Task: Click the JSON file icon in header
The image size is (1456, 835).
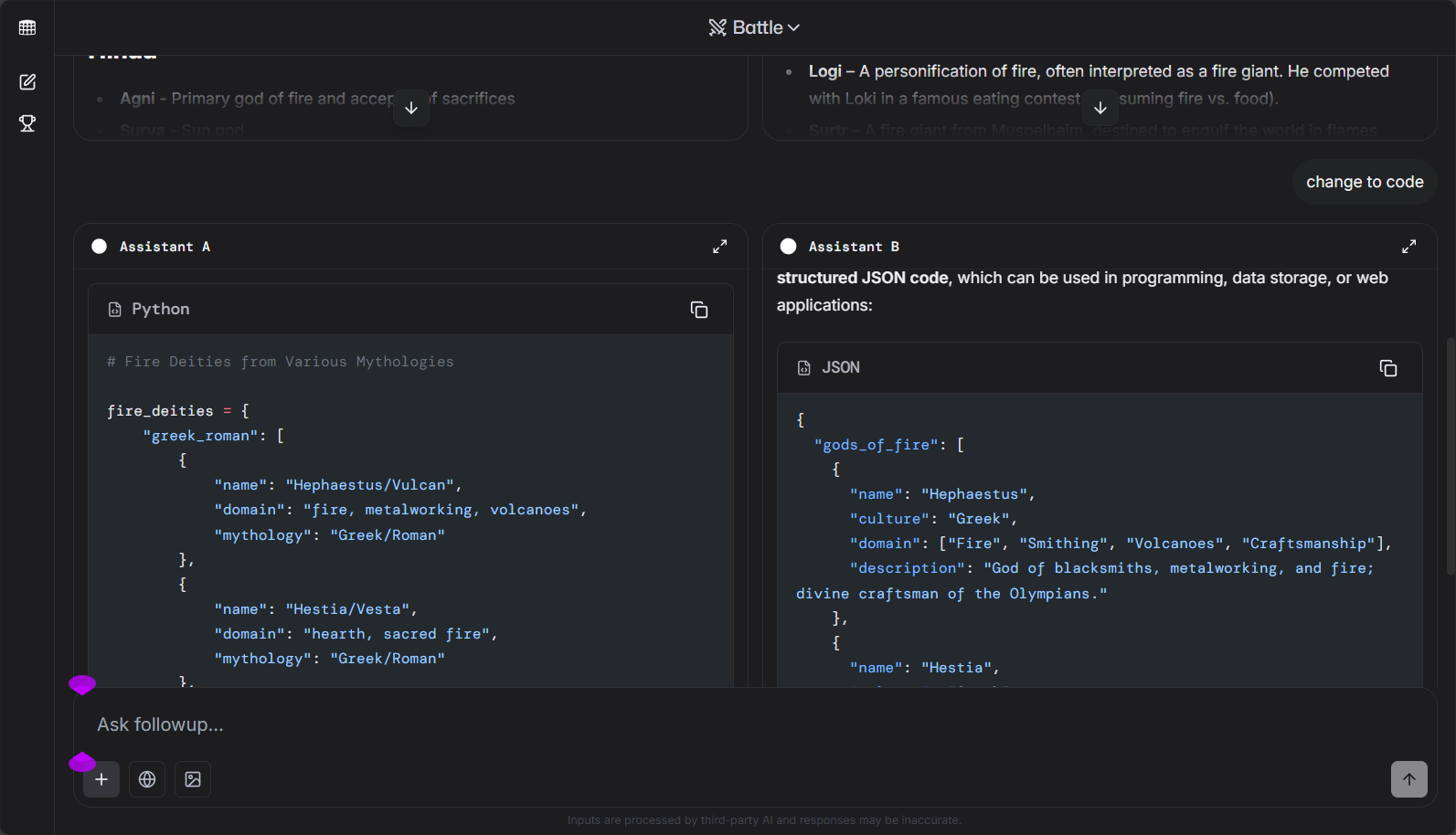Action: tap(804, 368)
